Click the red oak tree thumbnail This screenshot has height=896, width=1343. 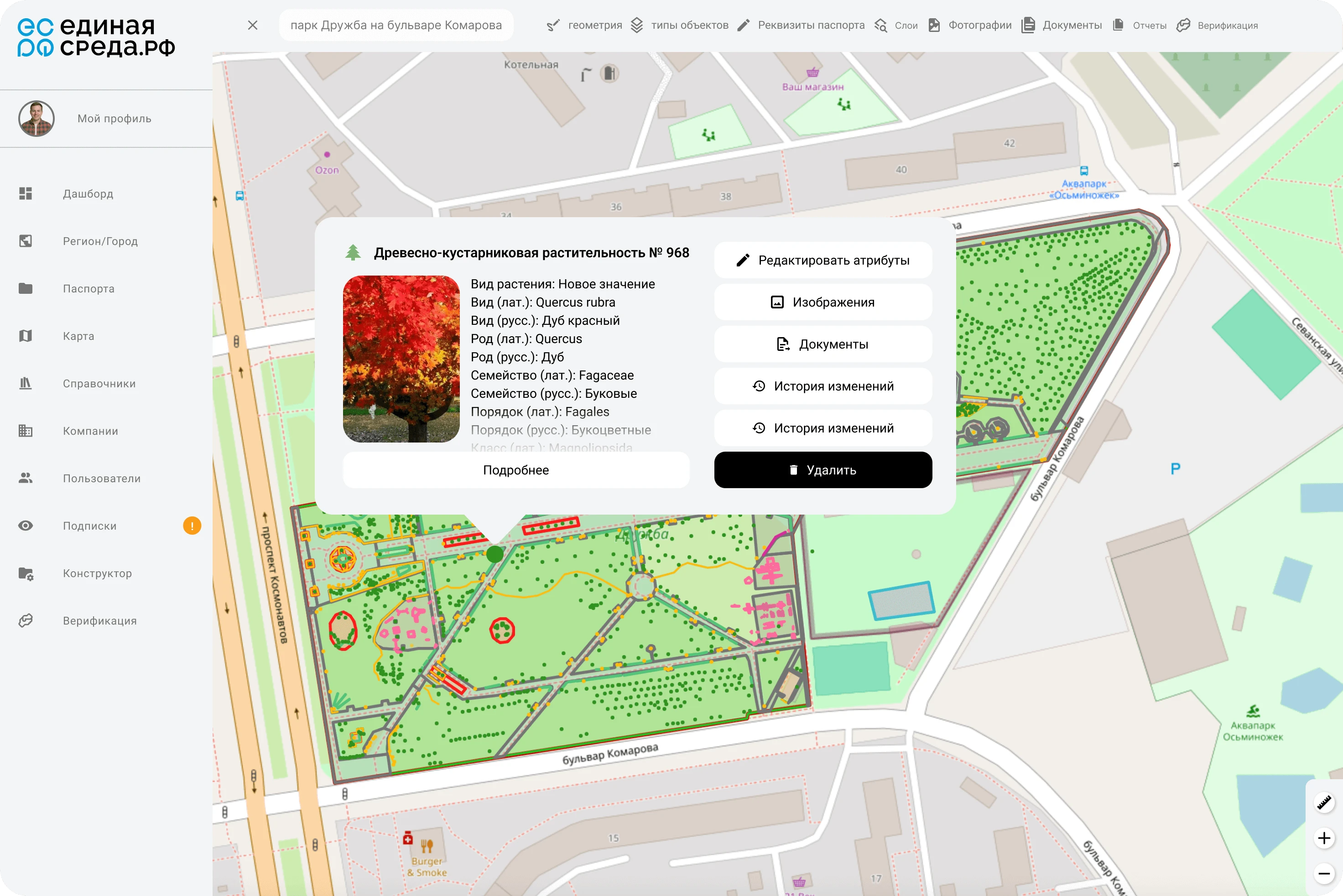(x=401, y=359)
